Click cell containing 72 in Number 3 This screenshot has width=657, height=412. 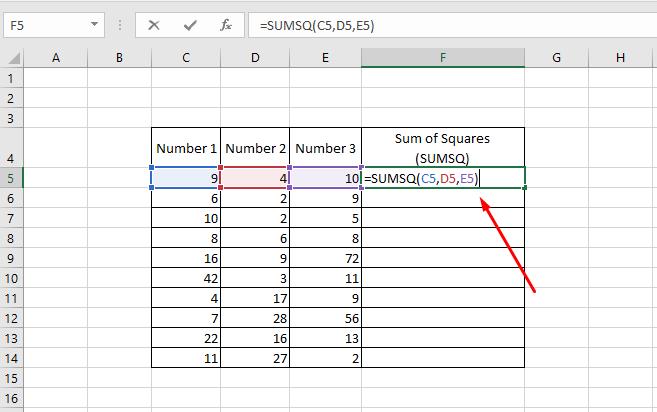pos(325,258)
